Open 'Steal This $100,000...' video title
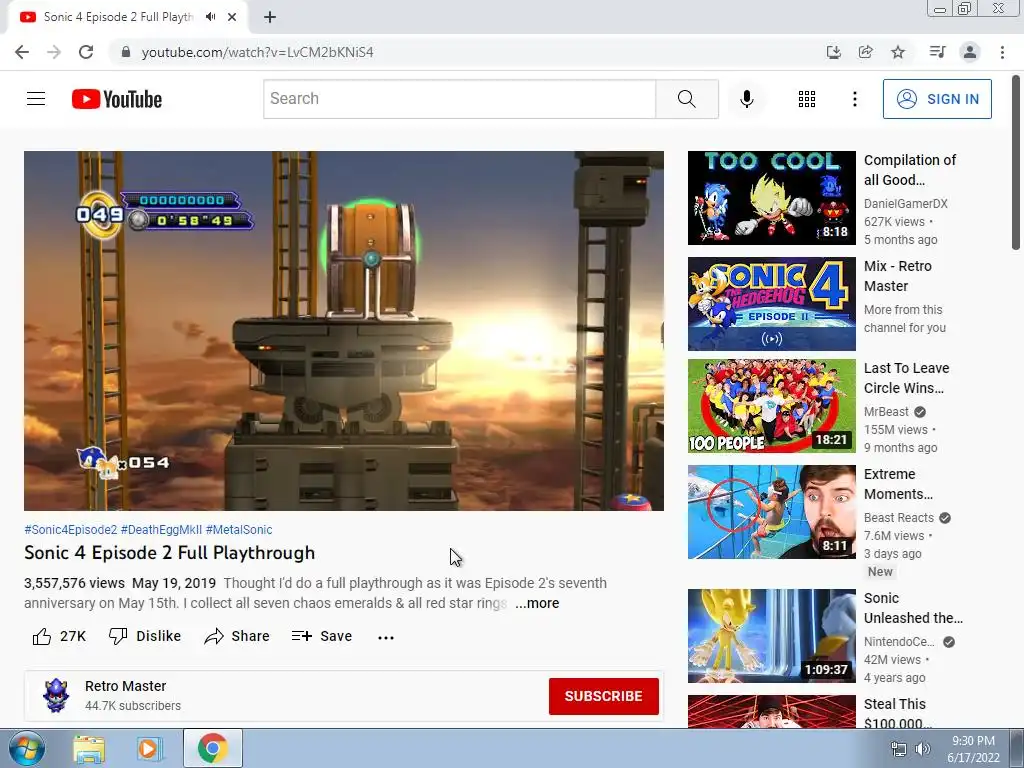The image size is (1024, 768). 897,713
